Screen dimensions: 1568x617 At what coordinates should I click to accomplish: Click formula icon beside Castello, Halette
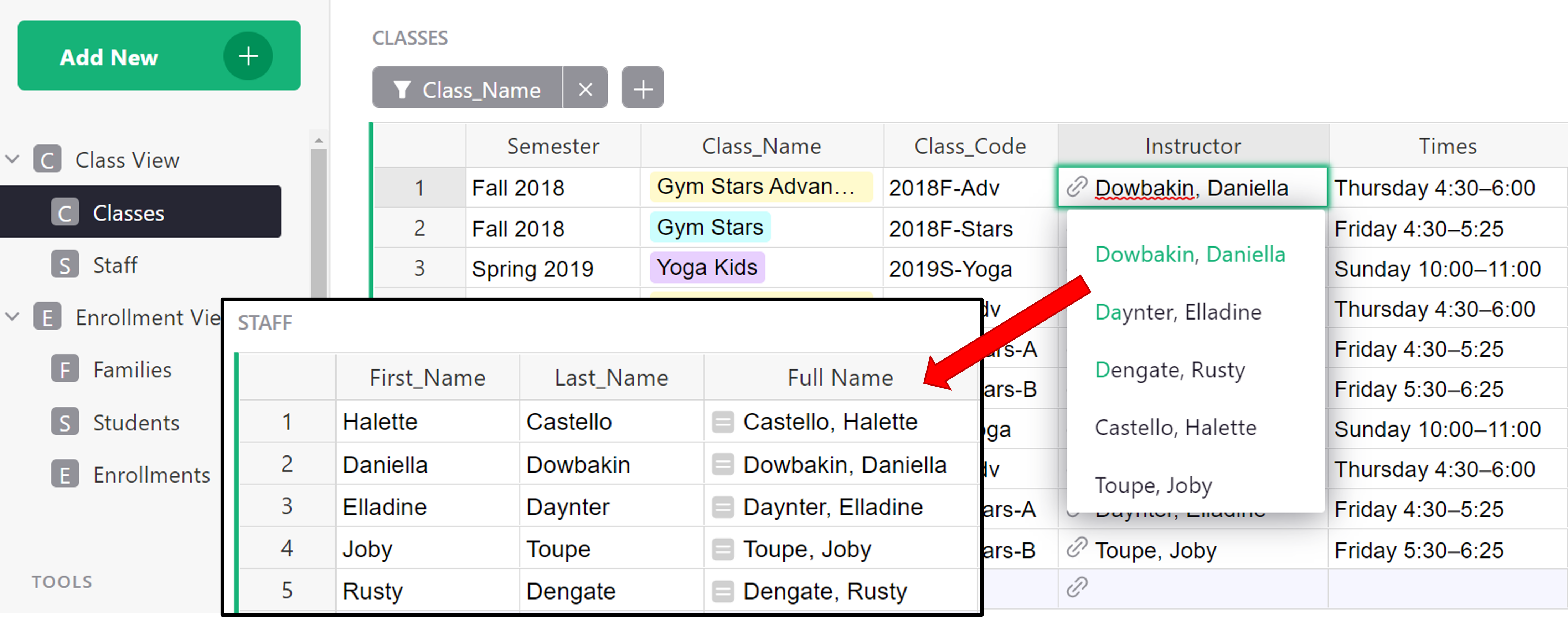(x=722, y=422)
